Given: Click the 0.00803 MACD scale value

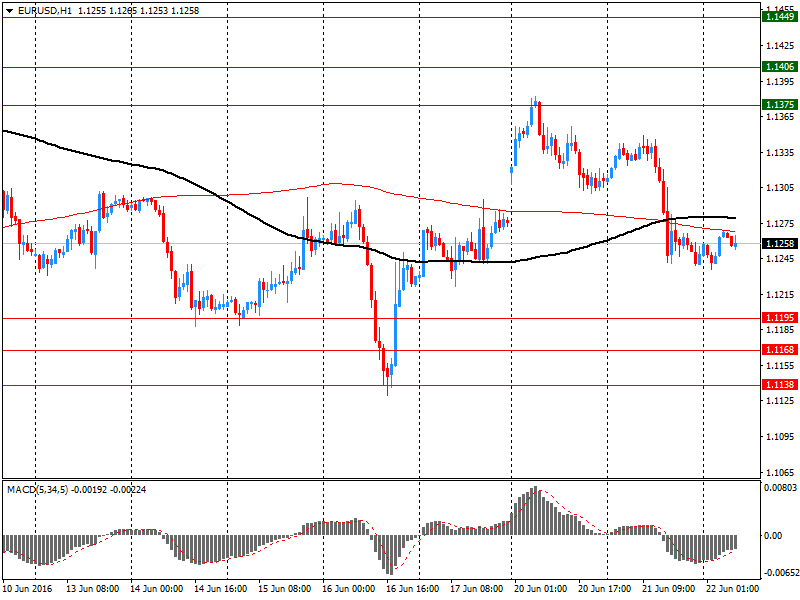Looking at the screenshot, I should point(780,488).
